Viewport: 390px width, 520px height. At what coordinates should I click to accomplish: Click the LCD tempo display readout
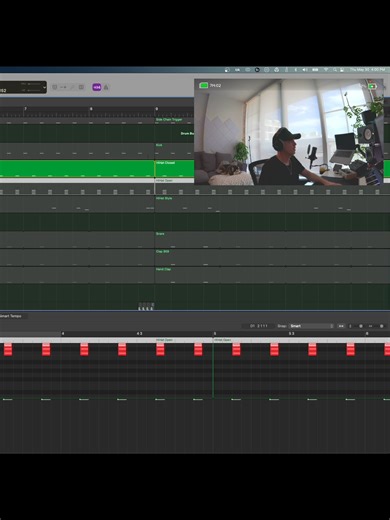click(x=4, y=90)
